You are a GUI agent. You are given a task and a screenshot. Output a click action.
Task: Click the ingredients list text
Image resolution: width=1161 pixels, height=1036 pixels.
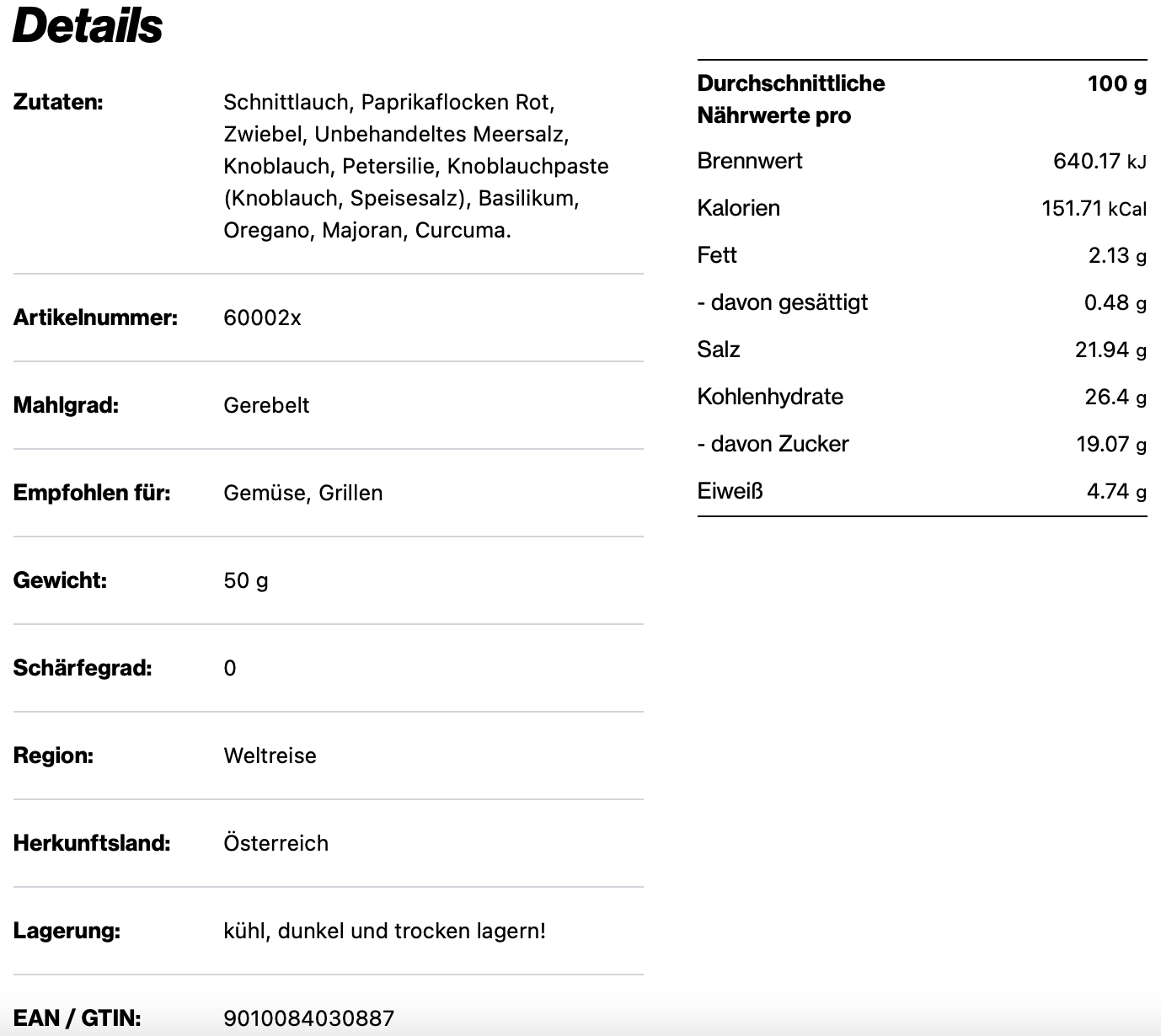415,166
